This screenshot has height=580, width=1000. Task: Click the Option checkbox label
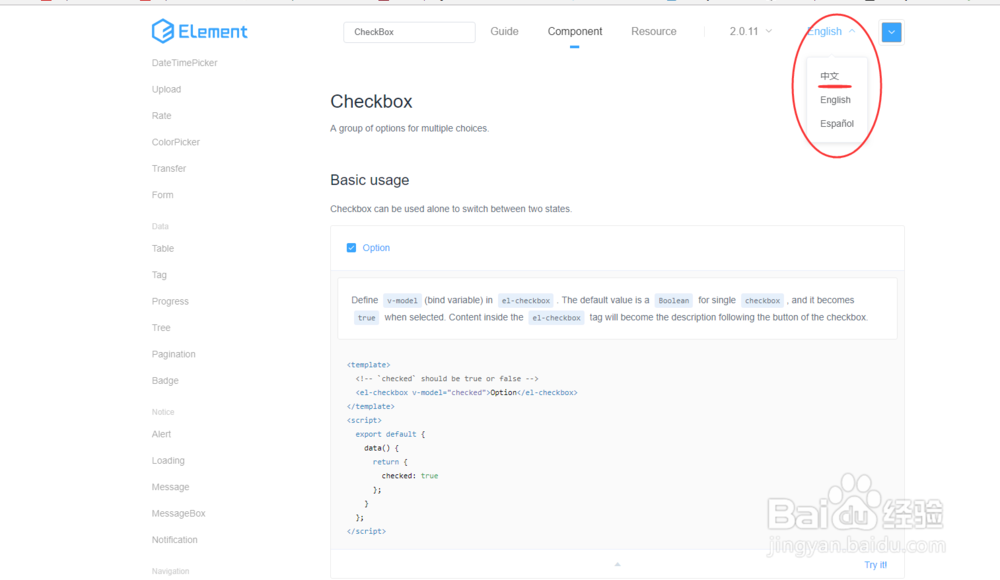click(376, 248)
